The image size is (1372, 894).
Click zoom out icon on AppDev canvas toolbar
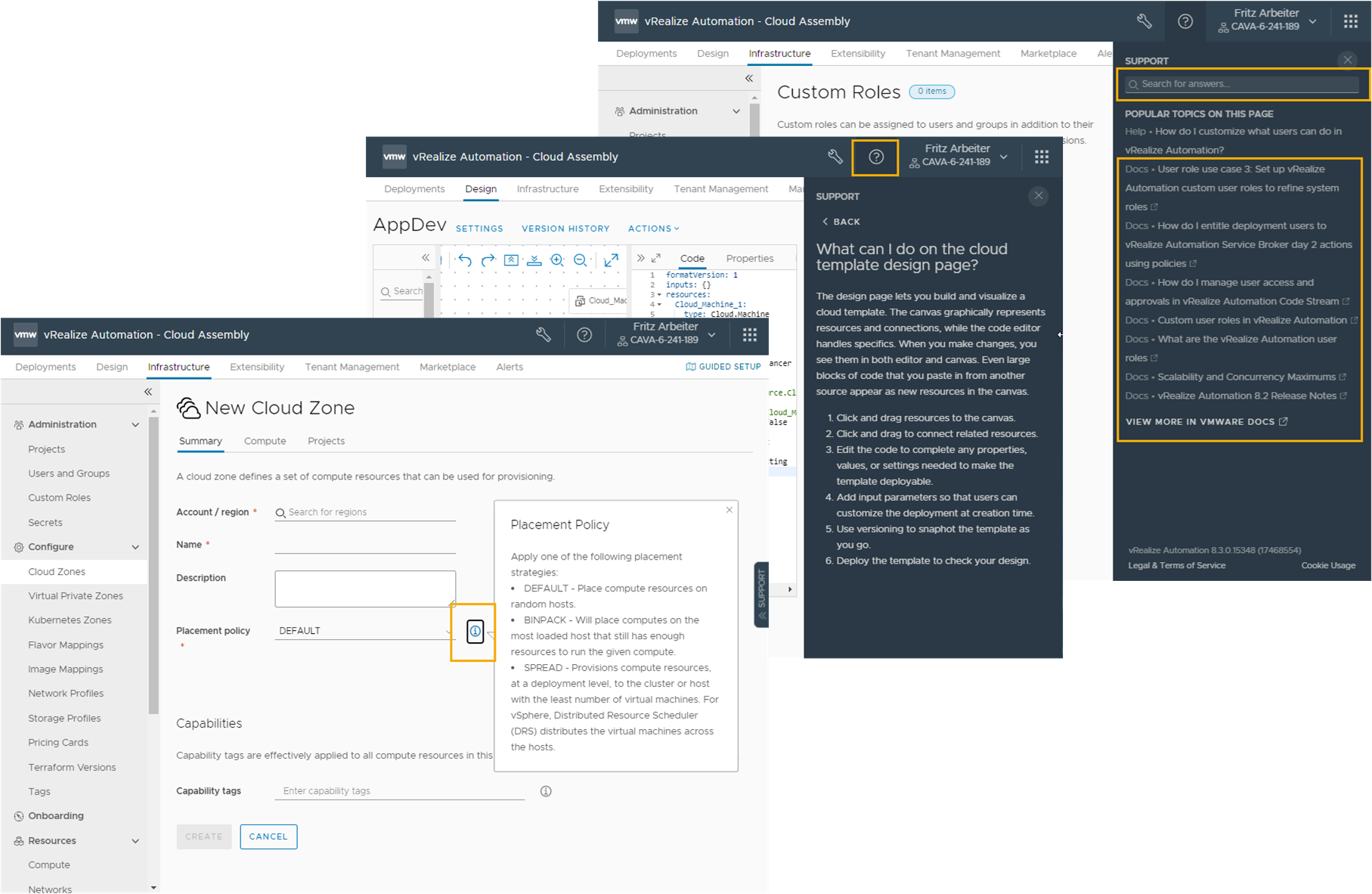coord(581,260)
